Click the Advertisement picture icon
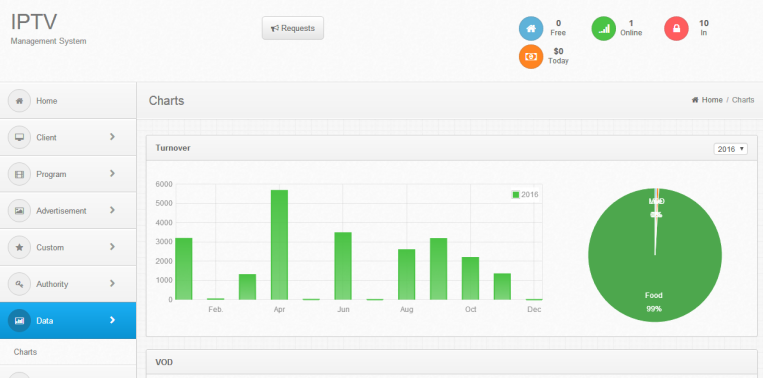This screenshot has width=763, height=382. [19, 211]
